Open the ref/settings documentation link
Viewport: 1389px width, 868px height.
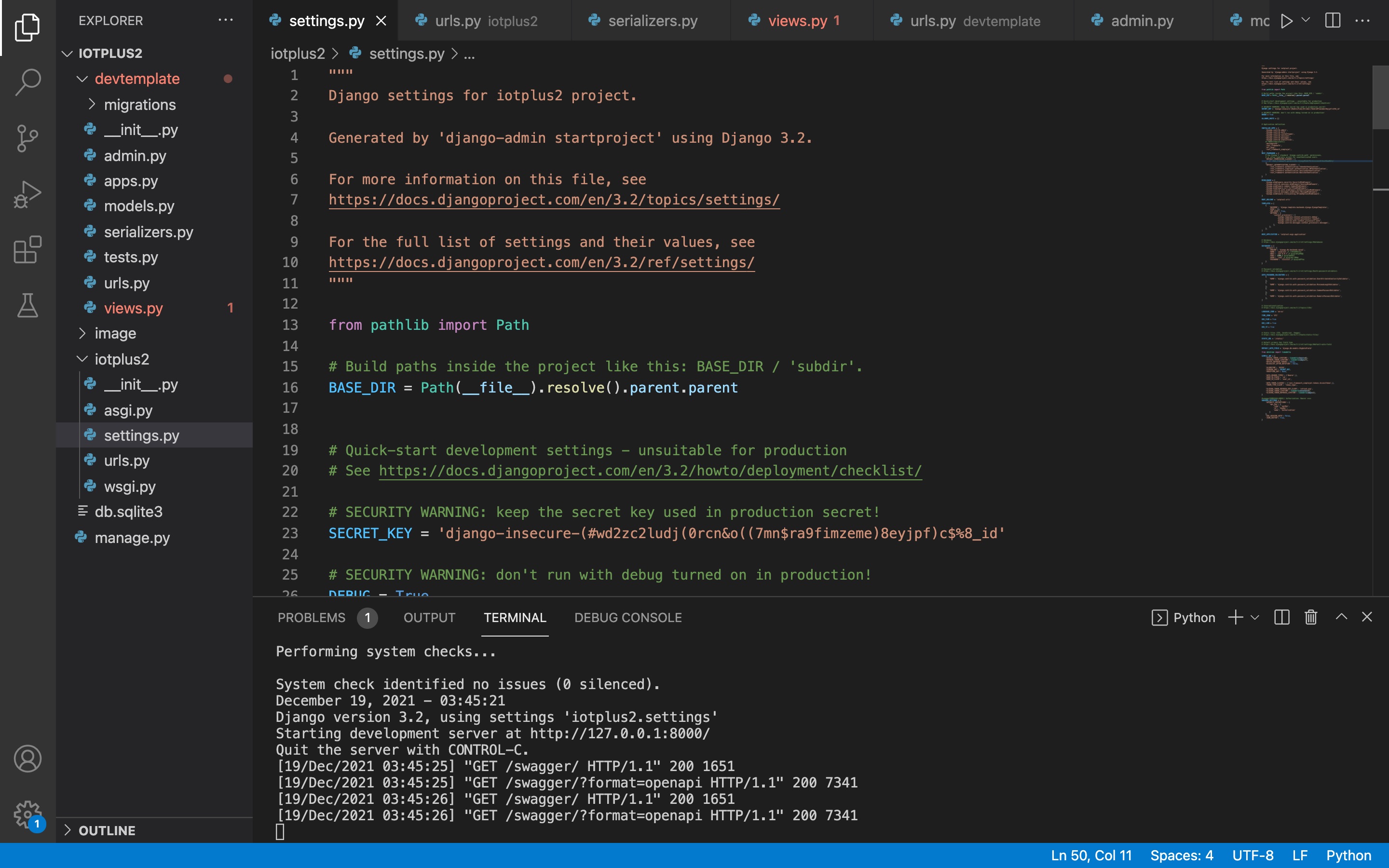(x=541, y=262)
